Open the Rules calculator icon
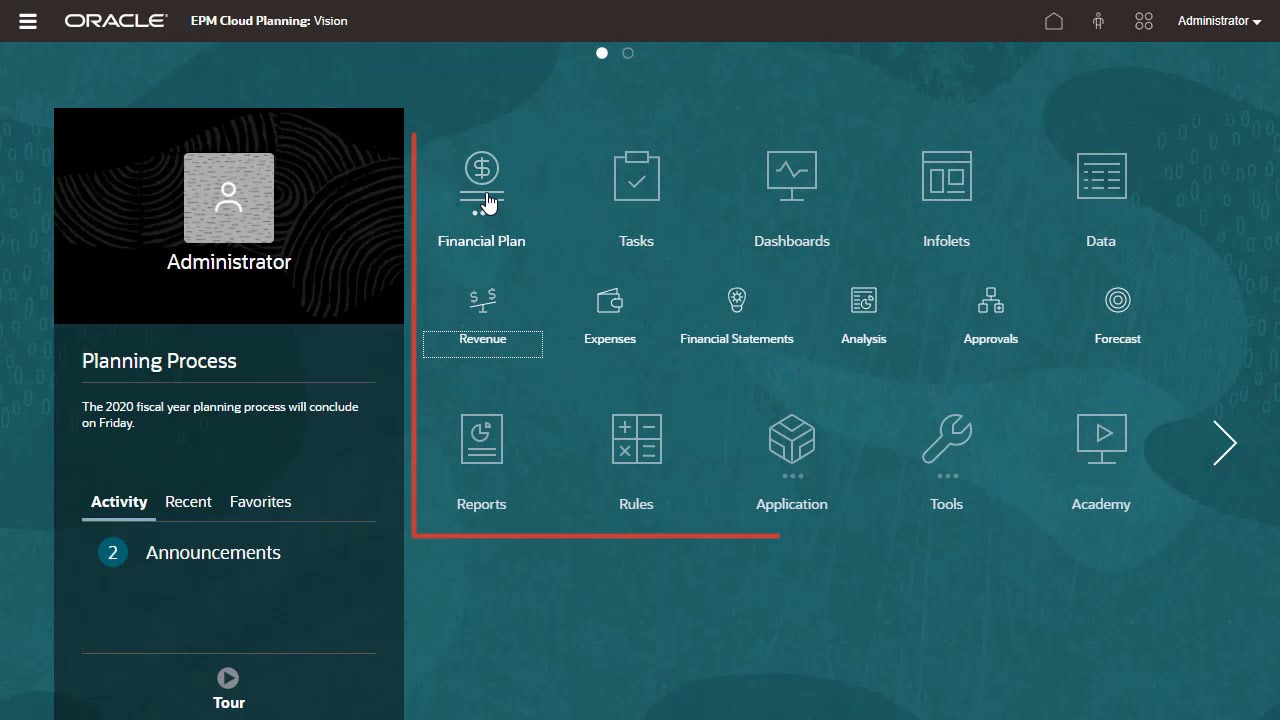 [x=637, y=439]
